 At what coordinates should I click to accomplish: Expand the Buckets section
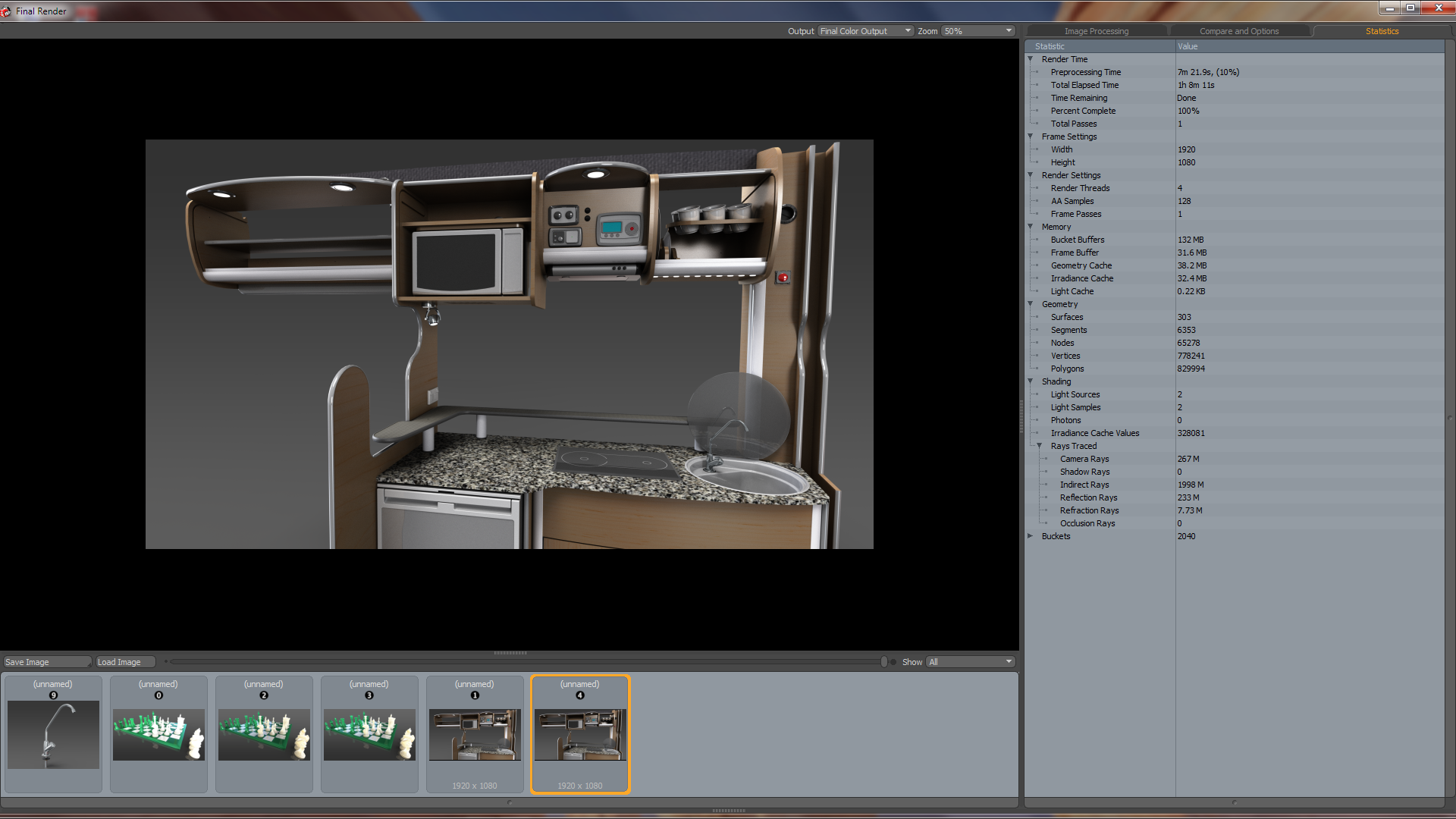click(1031, 536)
